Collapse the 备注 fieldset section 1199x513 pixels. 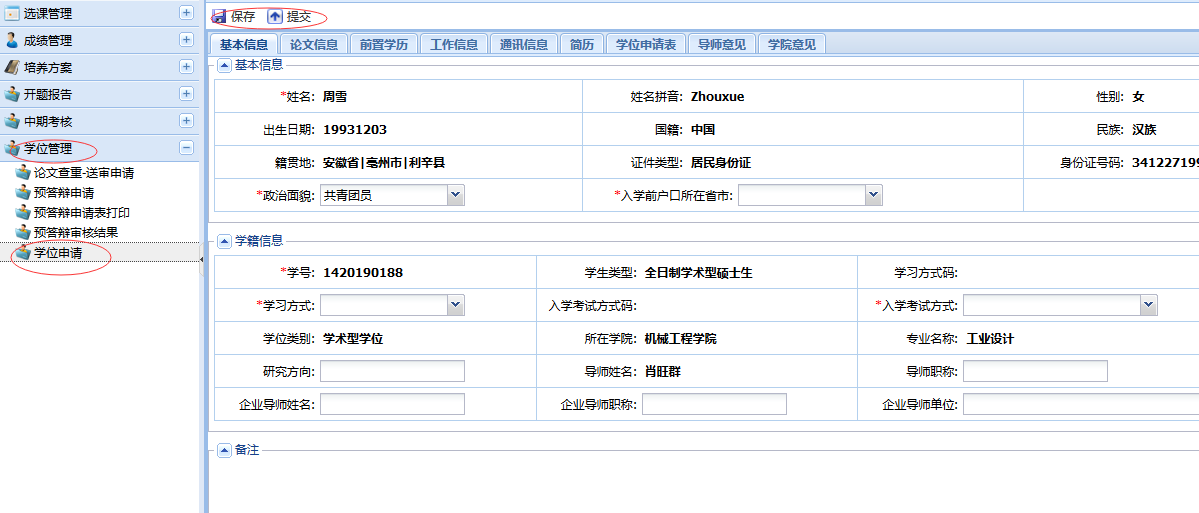[224, 451]
